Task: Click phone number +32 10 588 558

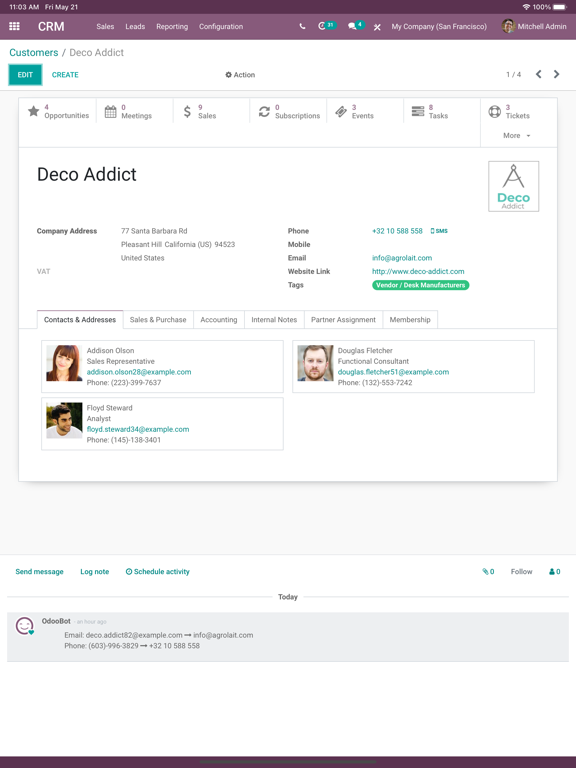Action: pyautogui.click(x=397, y=231)
